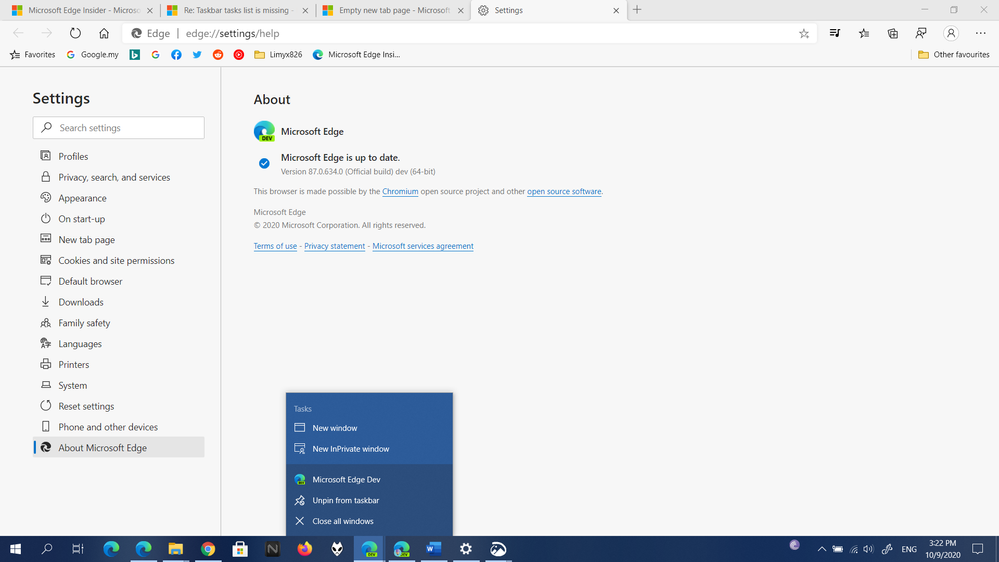999x562 pixels.
Task: Open System settings
Action: 119,385
